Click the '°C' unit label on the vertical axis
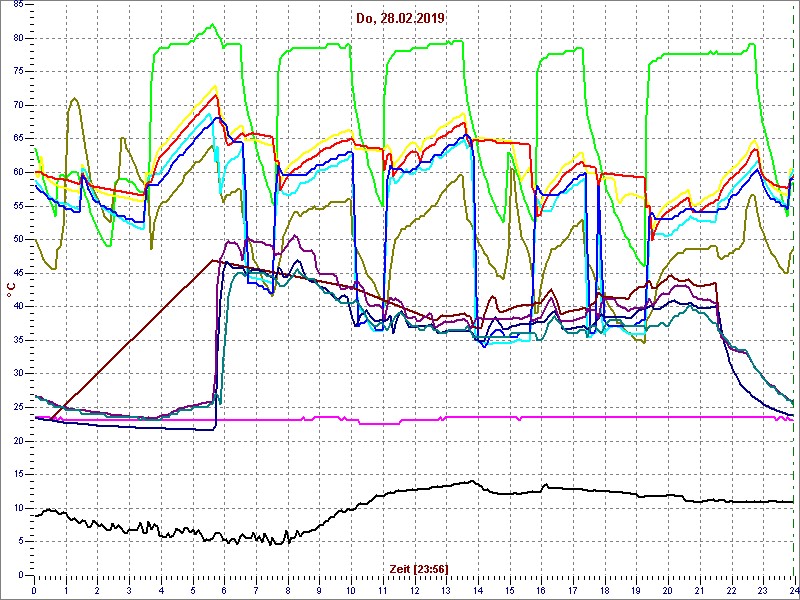800x600 pixels. point(11,290)
